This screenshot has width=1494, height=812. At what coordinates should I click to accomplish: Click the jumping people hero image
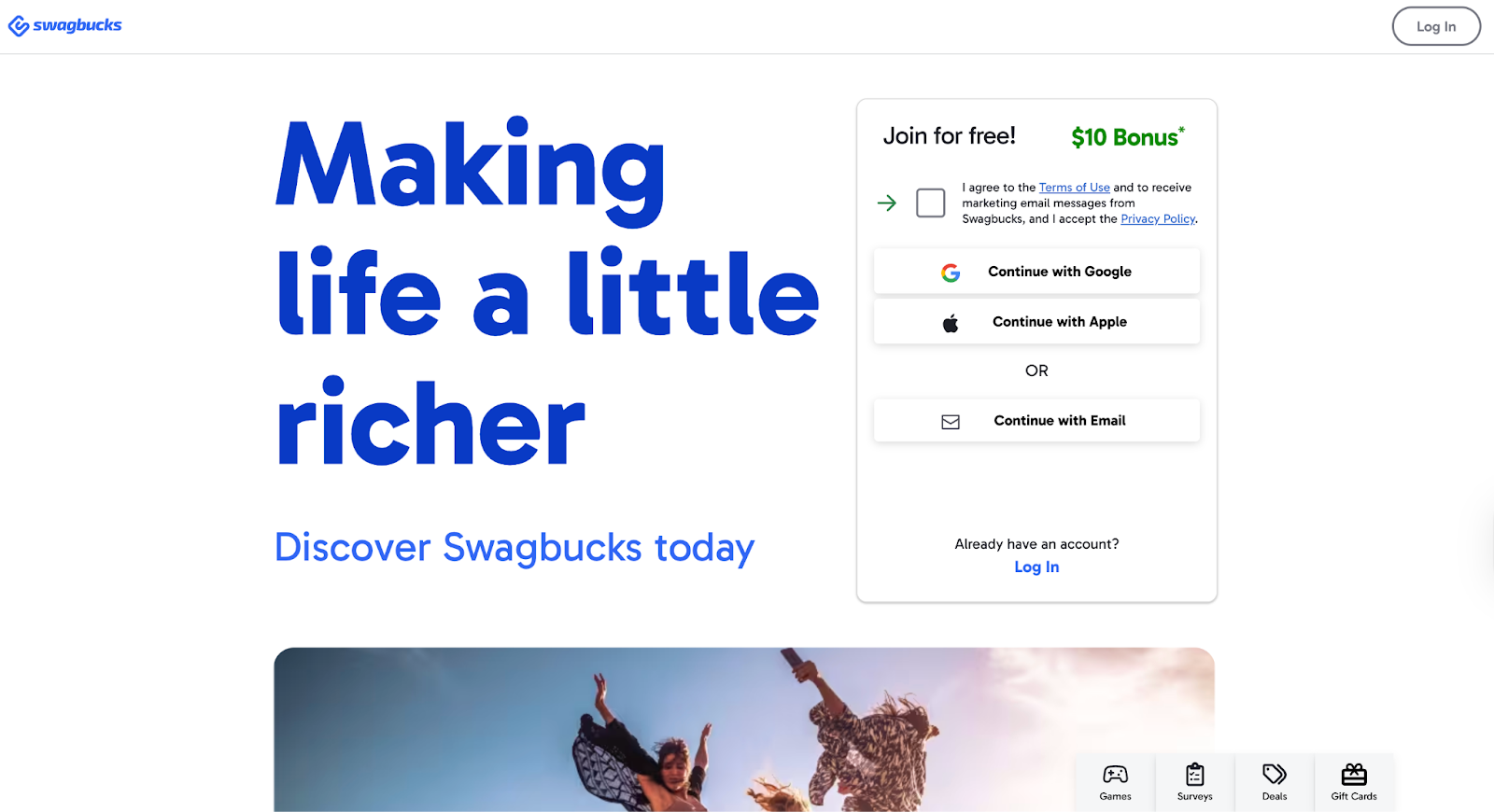744,730
